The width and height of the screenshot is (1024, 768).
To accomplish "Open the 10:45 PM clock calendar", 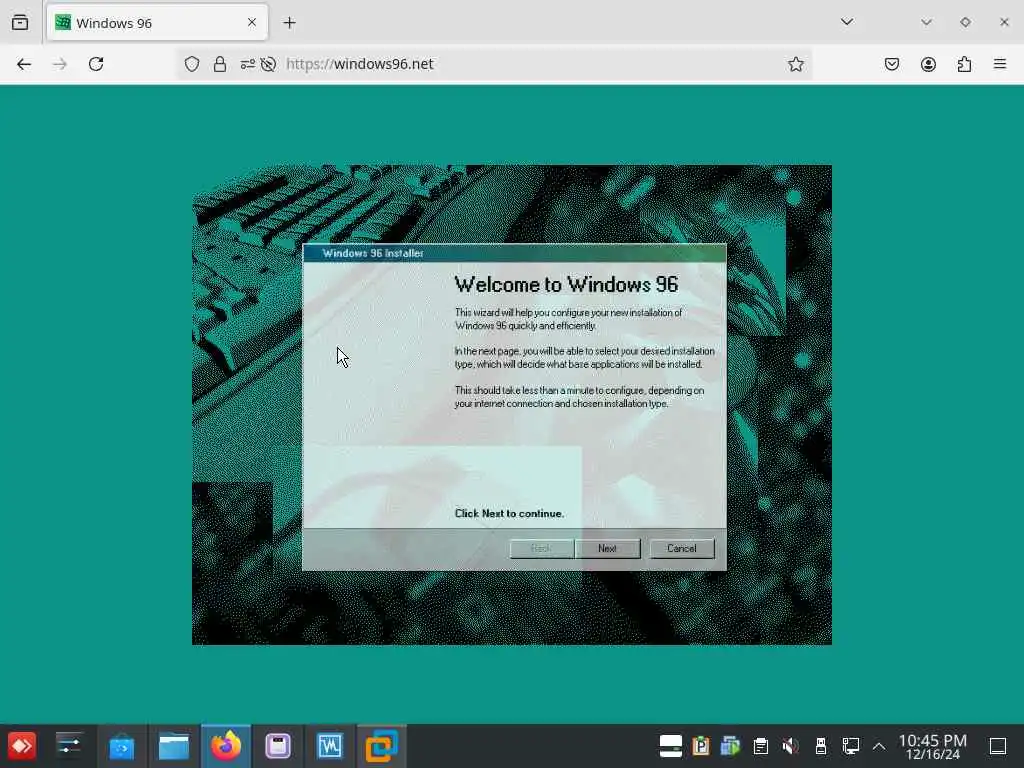I will pos(933,746).
